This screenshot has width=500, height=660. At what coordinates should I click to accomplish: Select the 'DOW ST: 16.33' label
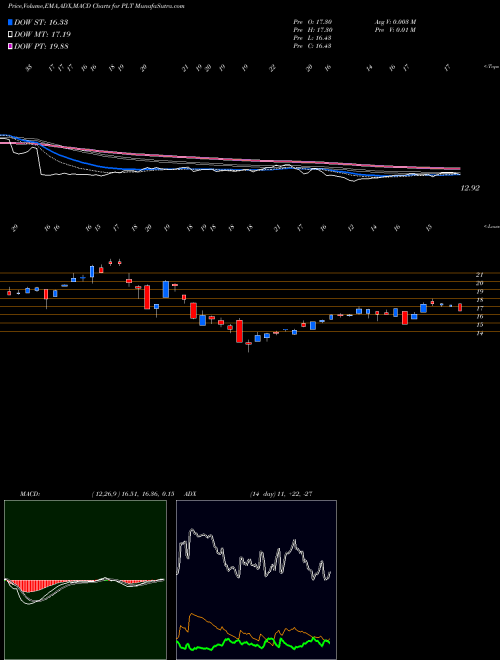(x=41, y=22)
